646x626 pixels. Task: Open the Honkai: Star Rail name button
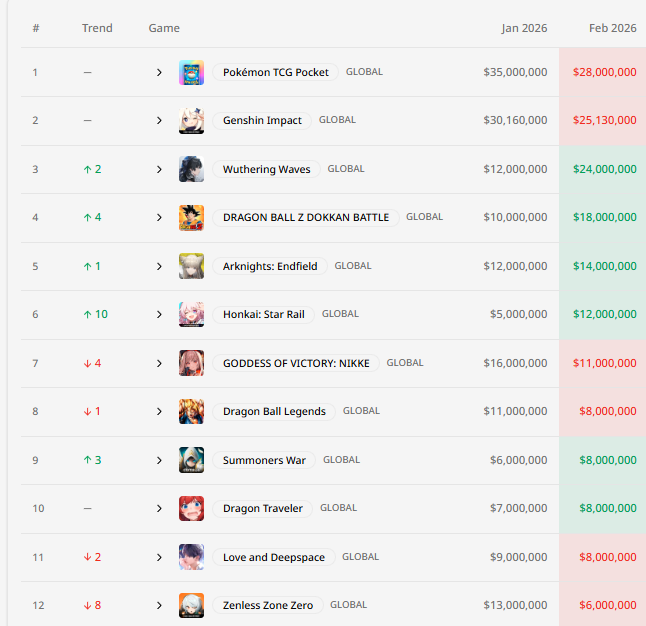point(264,314)
